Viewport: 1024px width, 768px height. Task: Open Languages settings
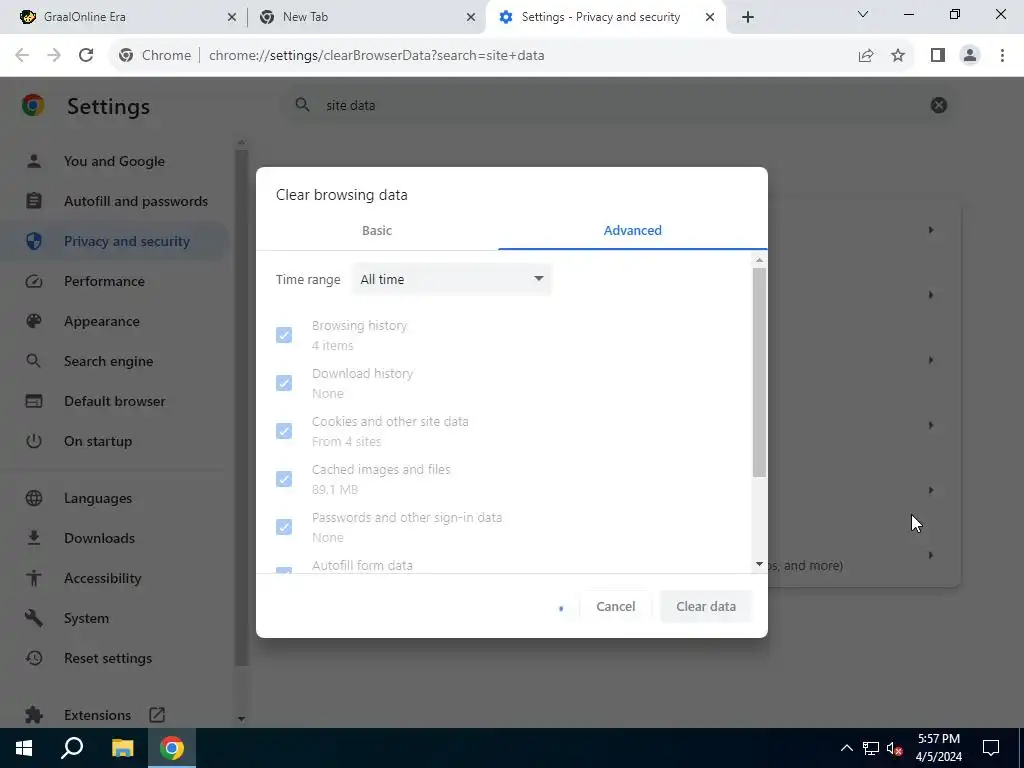click(x=114, y=498)
